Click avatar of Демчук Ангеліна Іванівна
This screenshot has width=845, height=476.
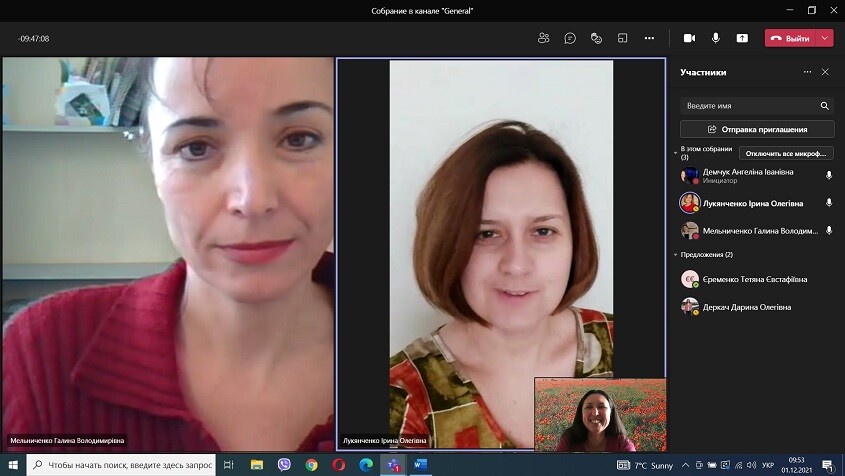coord(690,176)
